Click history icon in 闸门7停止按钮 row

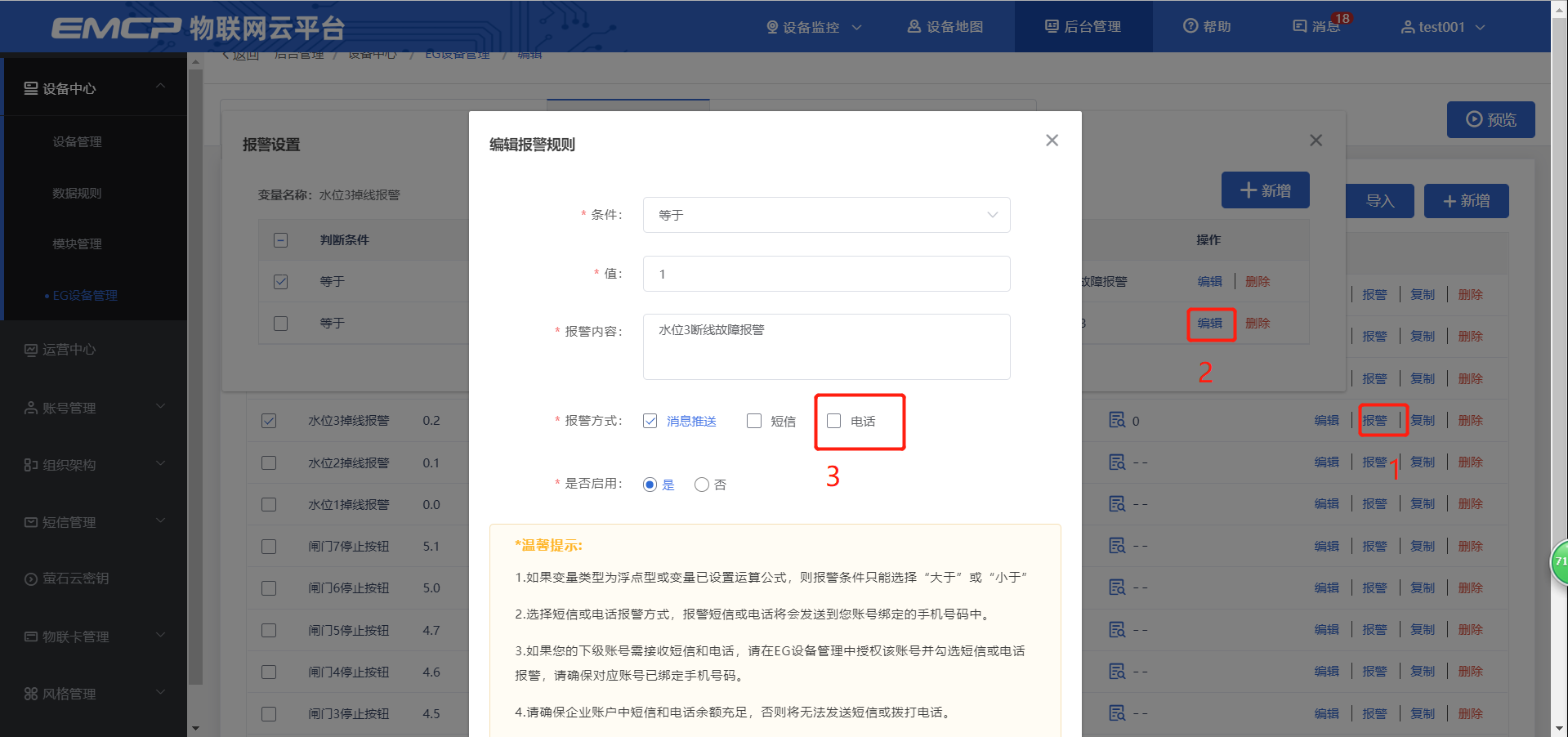[x=1117, y=546]
